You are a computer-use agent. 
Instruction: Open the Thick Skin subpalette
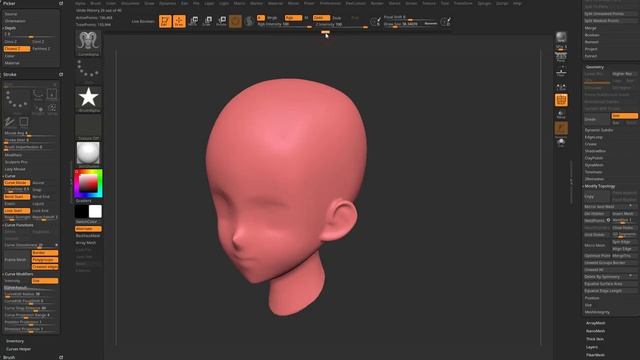coord(595,339)
